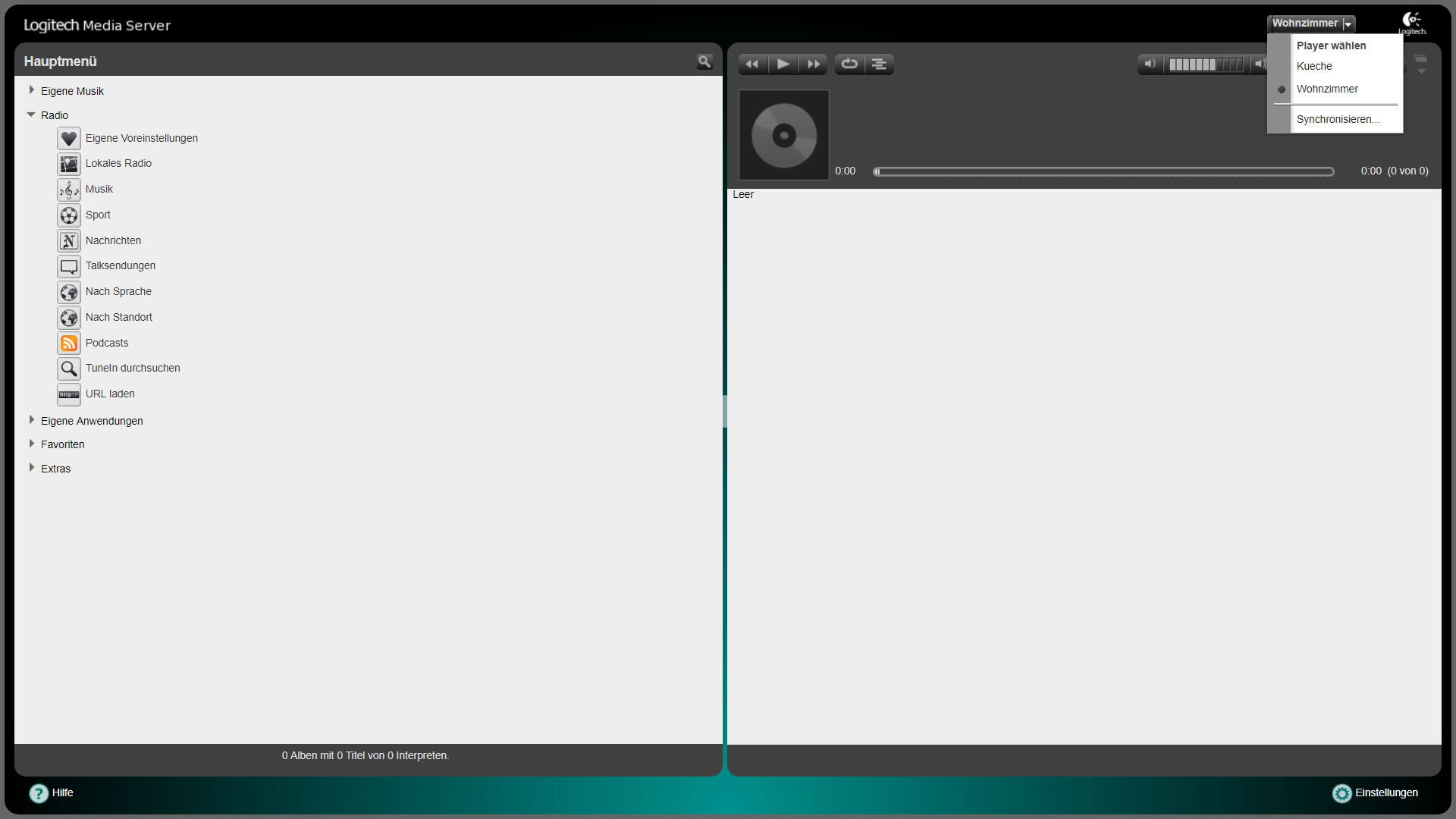Screen dimensions: 1456x819
Task: Open the Podcasts link
Action: (107, 343)
